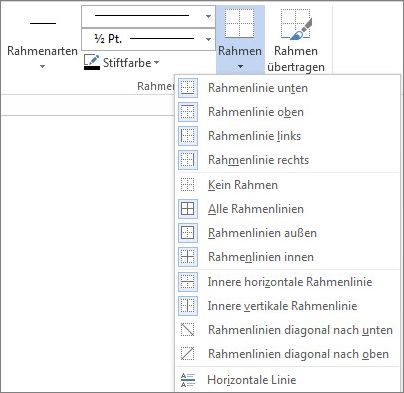
Task: Select the Rahmenlinie links menu text
Action: pos(255,136)
